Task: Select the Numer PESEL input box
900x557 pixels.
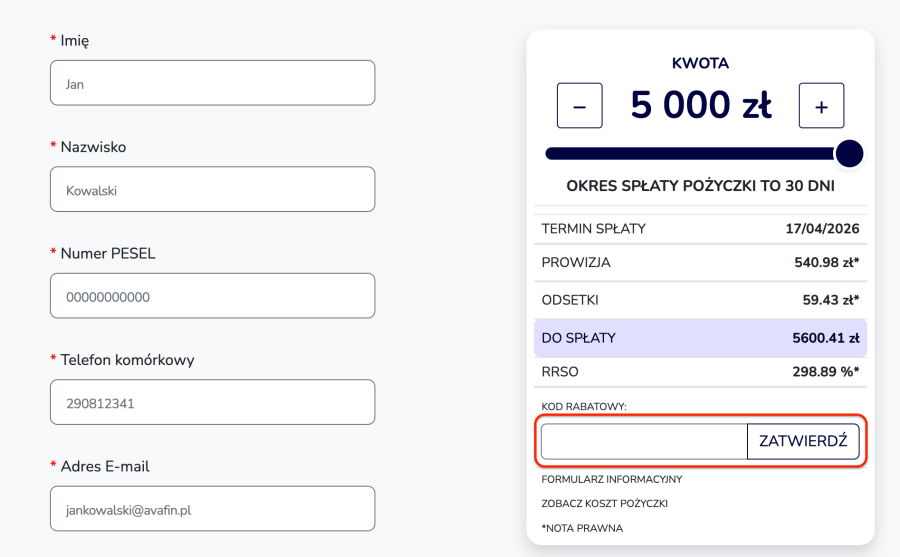Action: [212, 296]
